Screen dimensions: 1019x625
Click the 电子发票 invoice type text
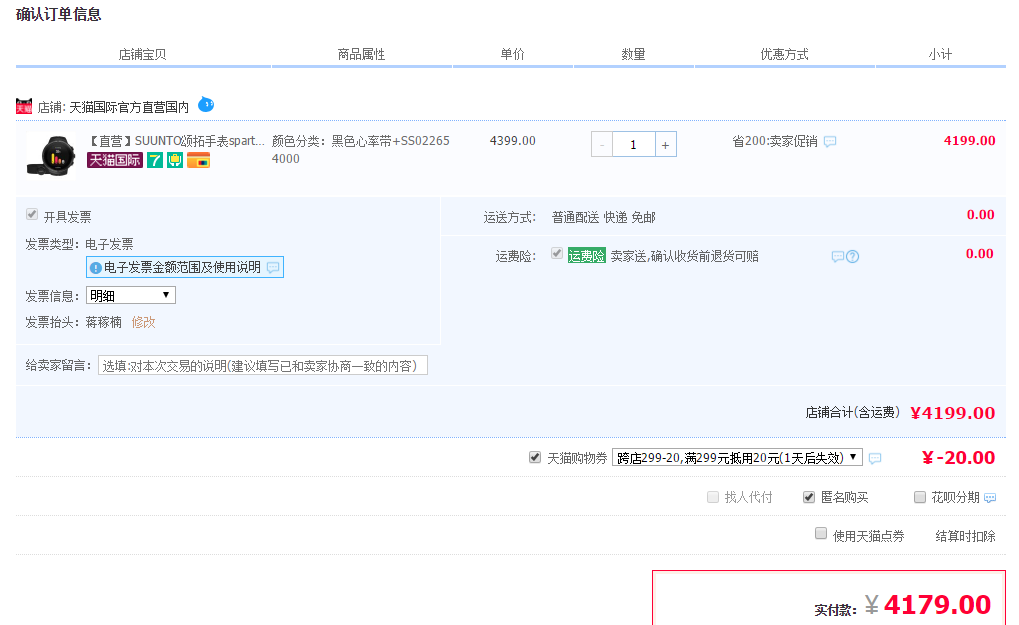(x=109, y=244)
